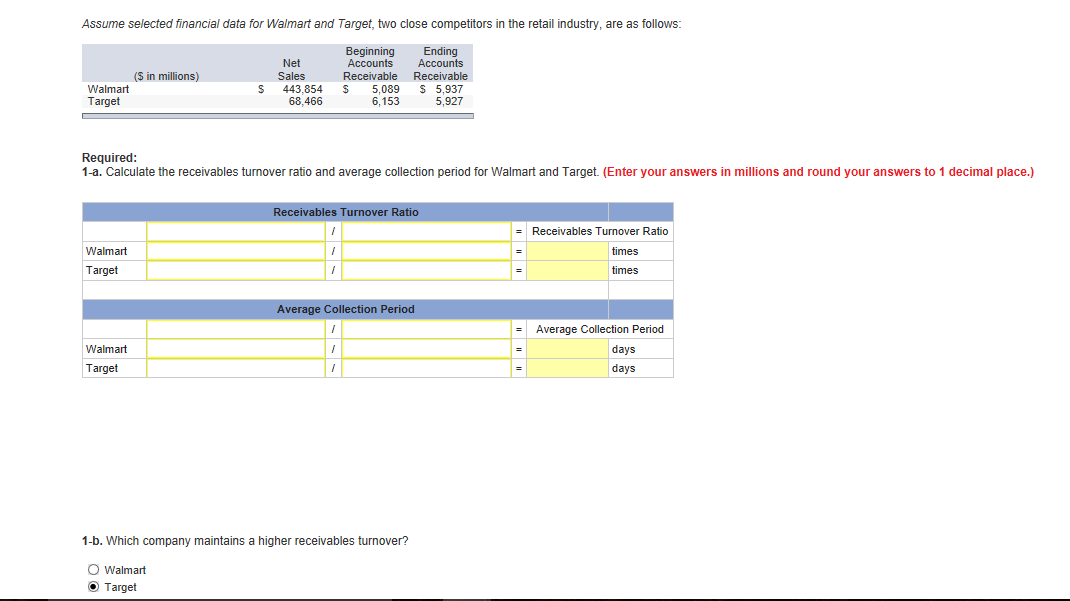Click Target's collection period denominator input field
This screenshot has width=1070, height=601.
click(425, 367)
